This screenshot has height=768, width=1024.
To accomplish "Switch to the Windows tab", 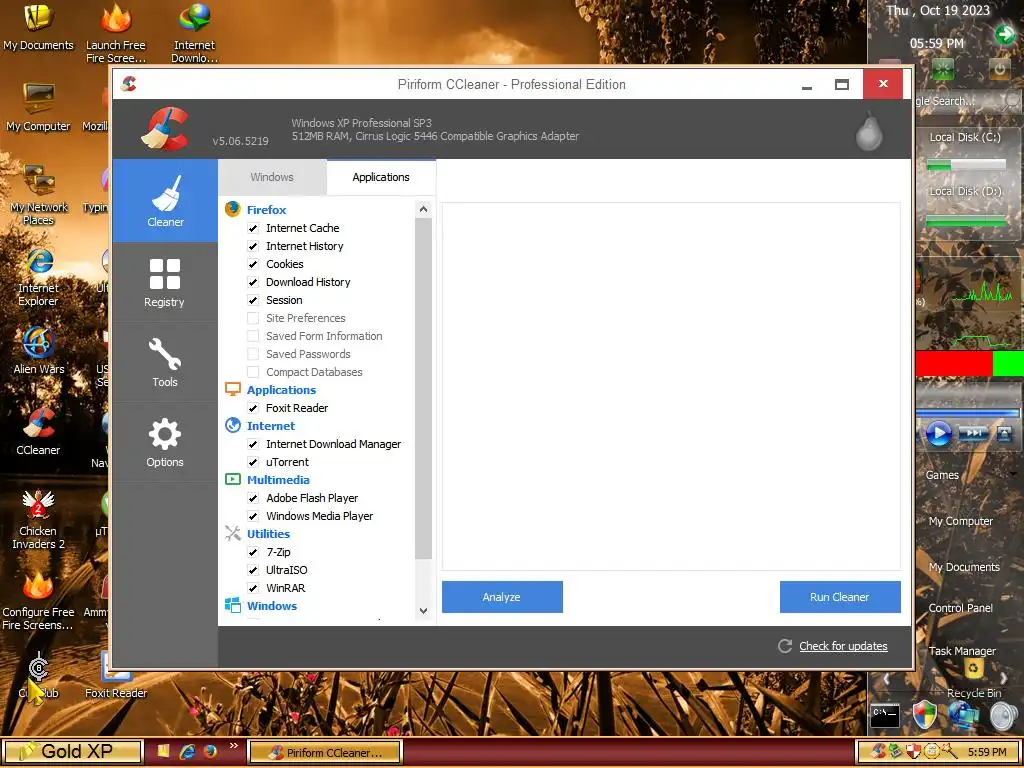I will [x=272, y=177].
